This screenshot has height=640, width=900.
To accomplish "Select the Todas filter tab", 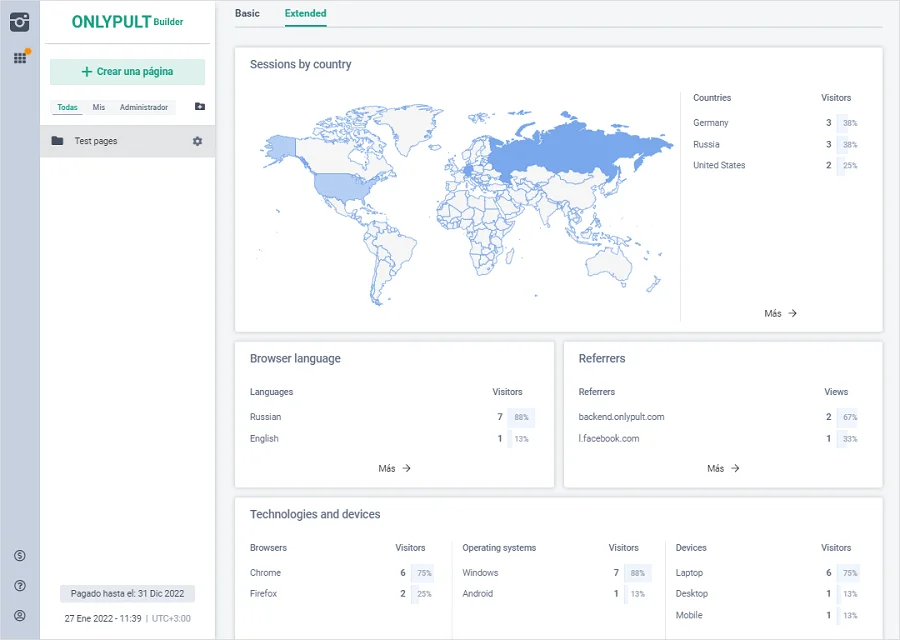I will point(67,107).
